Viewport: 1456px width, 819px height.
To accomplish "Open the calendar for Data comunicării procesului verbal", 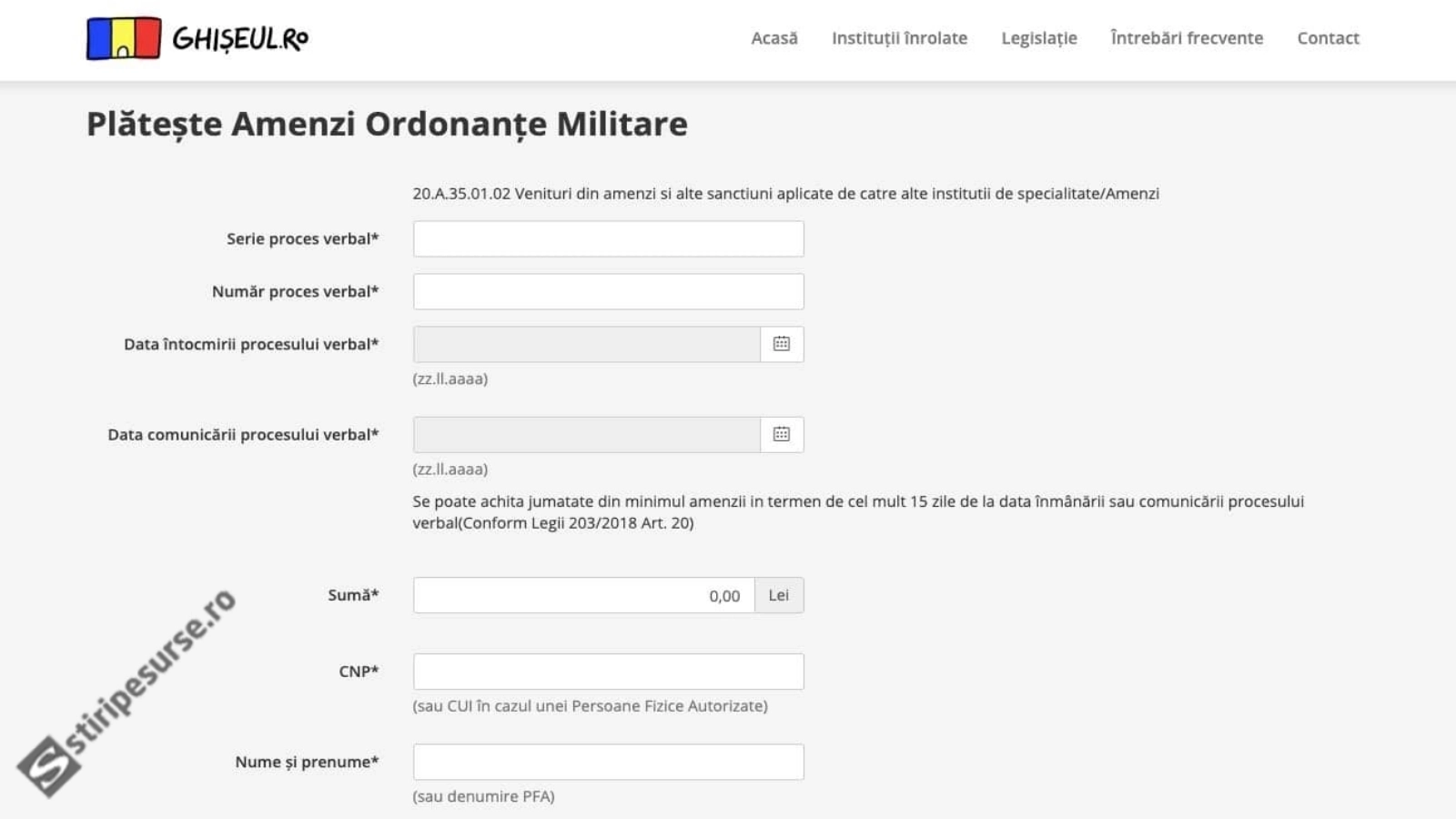I will point(782,435).
